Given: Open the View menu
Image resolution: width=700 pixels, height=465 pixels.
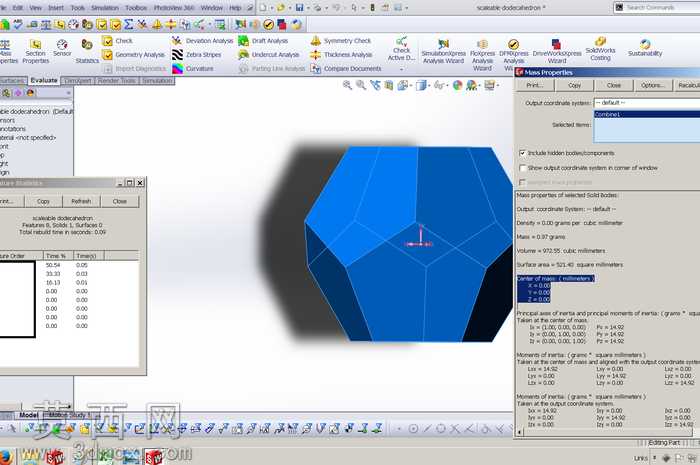Looking at the screenshot, I should pos(36,8).
